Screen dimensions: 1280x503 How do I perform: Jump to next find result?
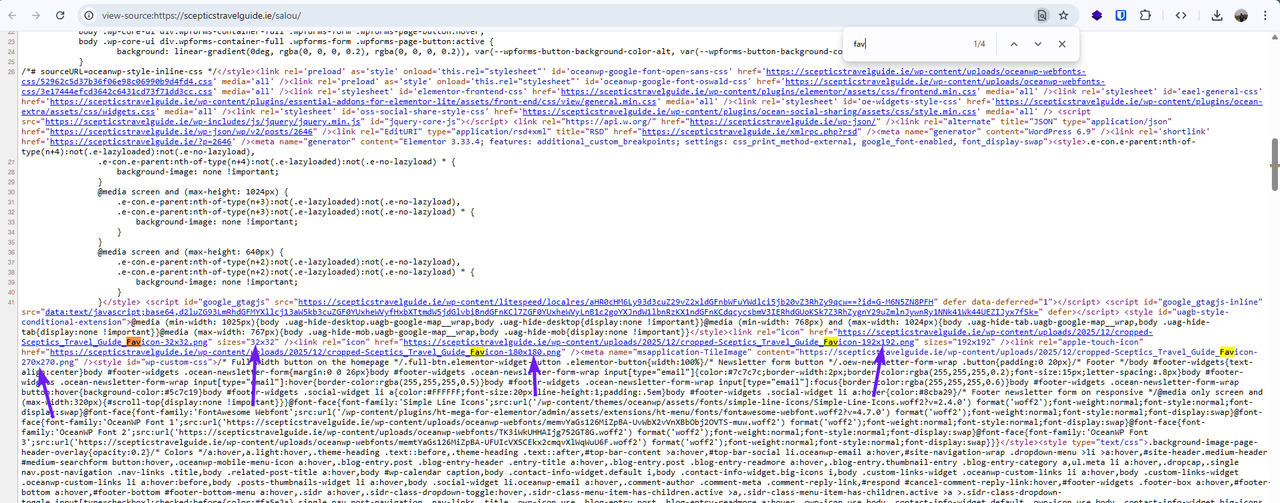pyautogui.click(x=1038, y=44)
